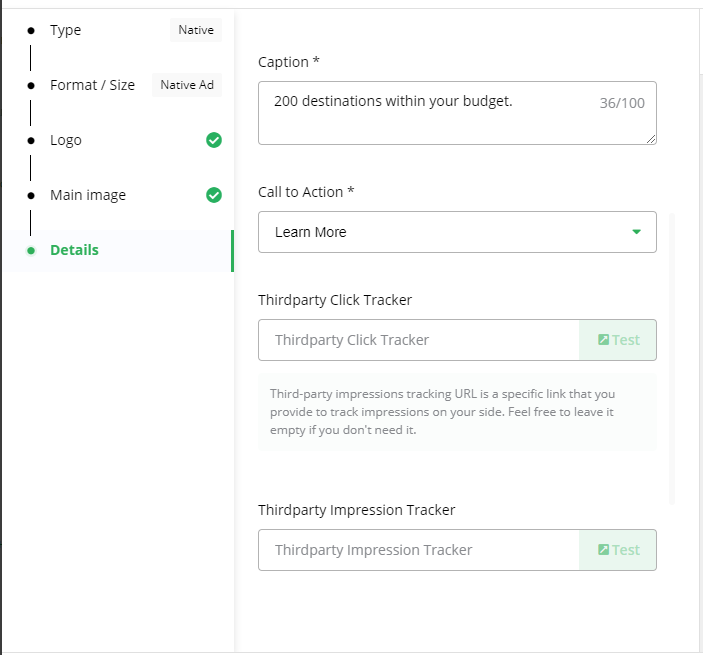Click the green bullet beside Details

(31, 250)
